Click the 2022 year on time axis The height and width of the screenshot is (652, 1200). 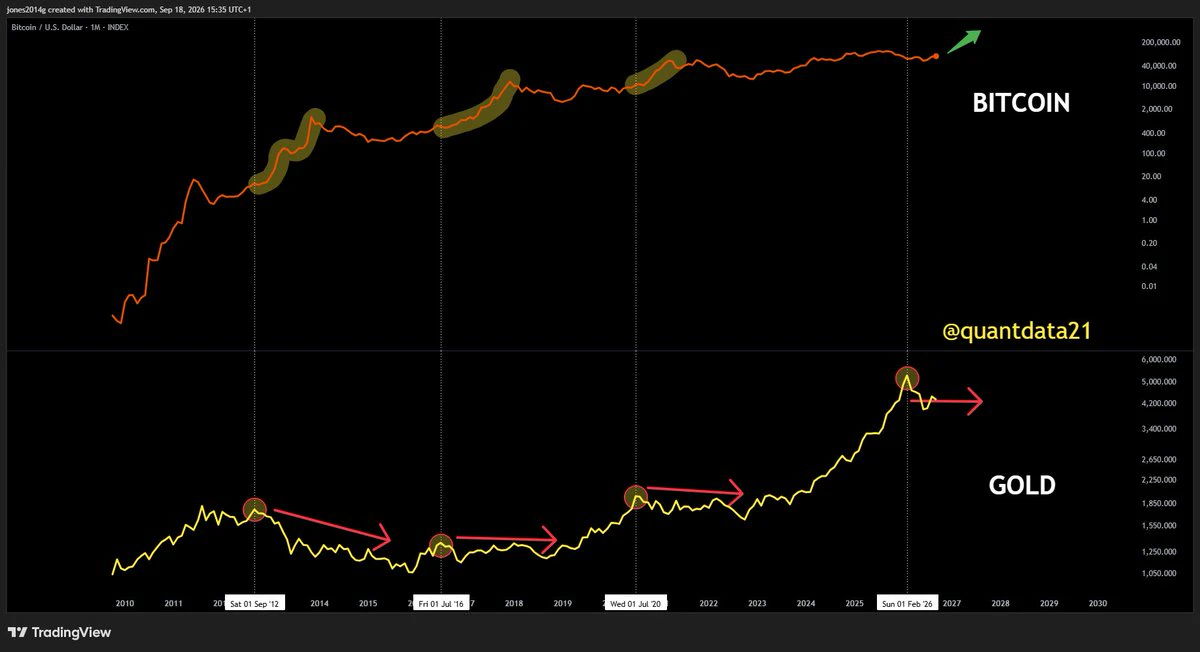click(x=709, y=604)
